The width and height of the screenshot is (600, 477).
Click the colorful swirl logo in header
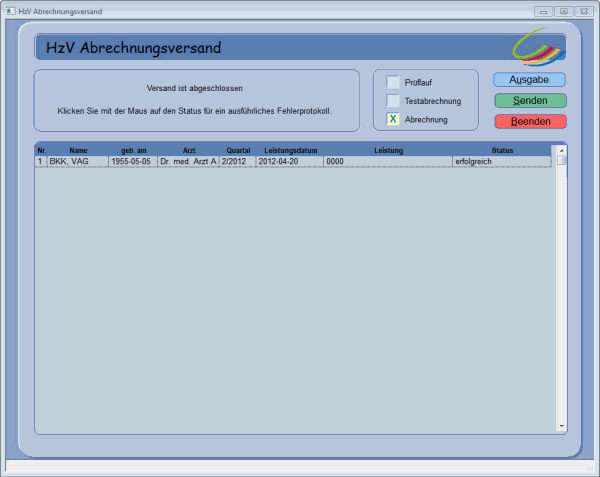(x=537, y=46)
